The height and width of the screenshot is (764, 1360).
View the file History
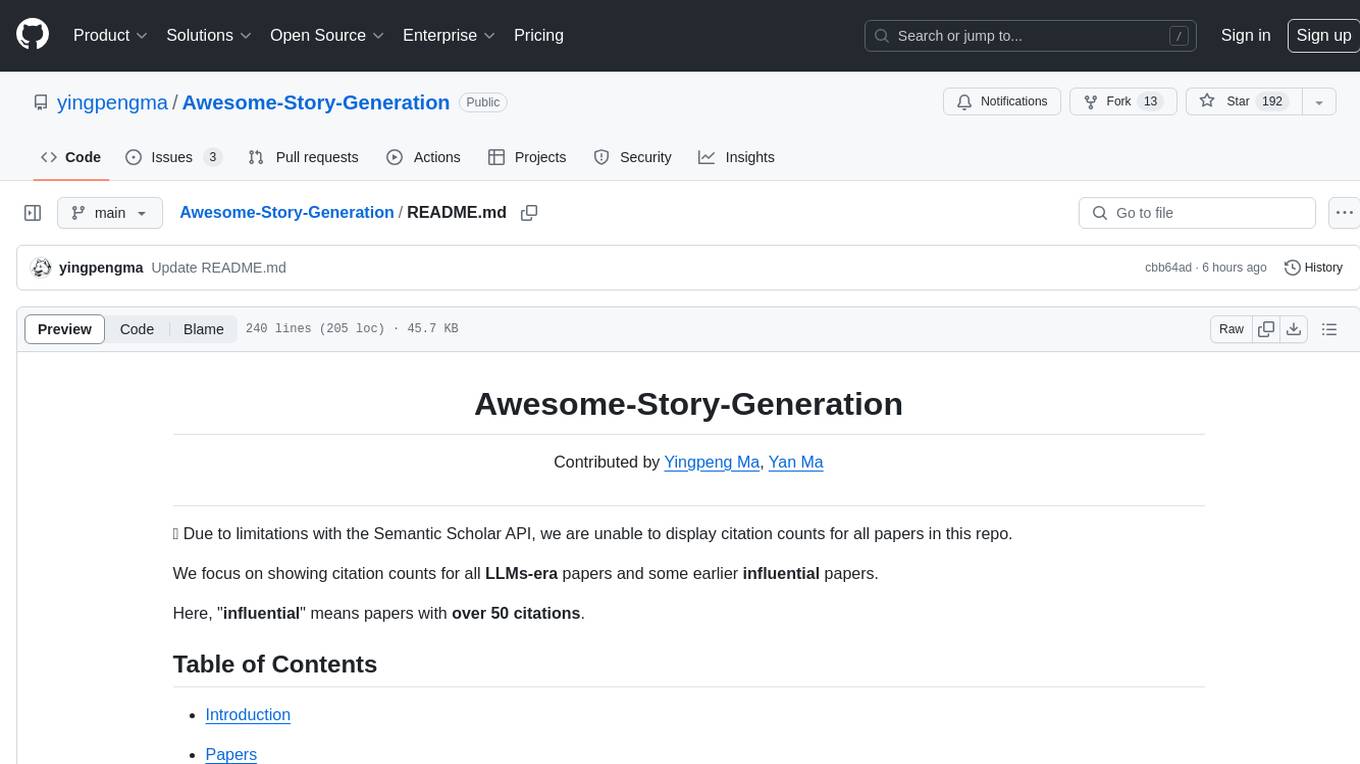coord(1313,268)
